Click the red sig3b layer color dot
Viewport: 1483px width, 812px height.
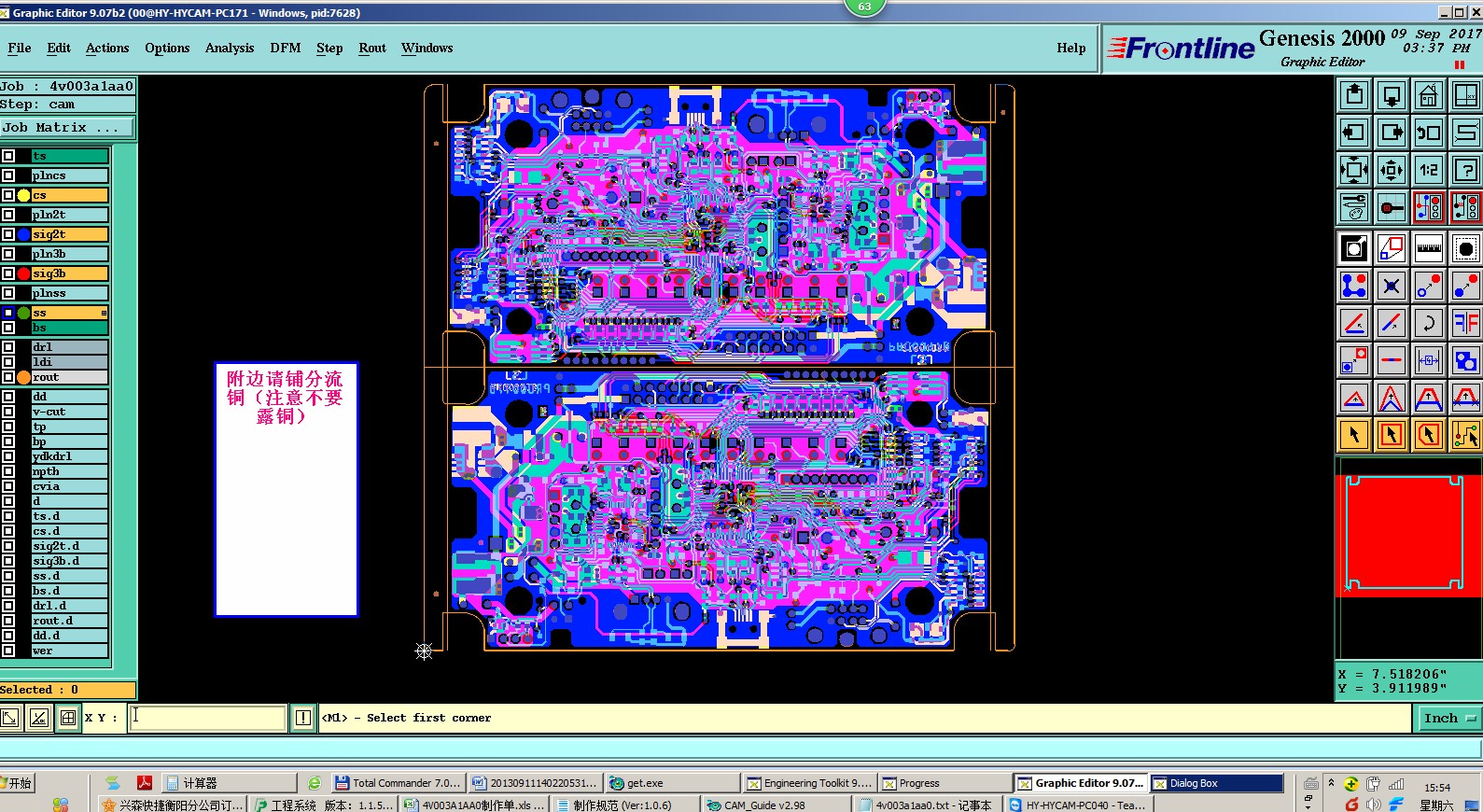coord(24,273)
